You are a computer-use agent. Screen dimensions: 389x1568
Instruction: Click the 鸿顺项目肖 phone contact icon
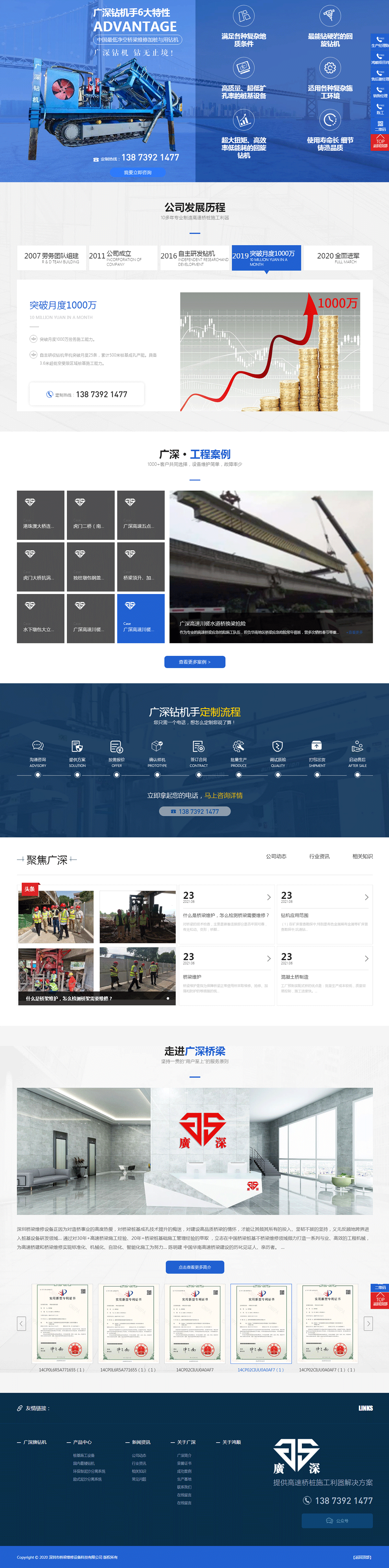pos(381,56)
